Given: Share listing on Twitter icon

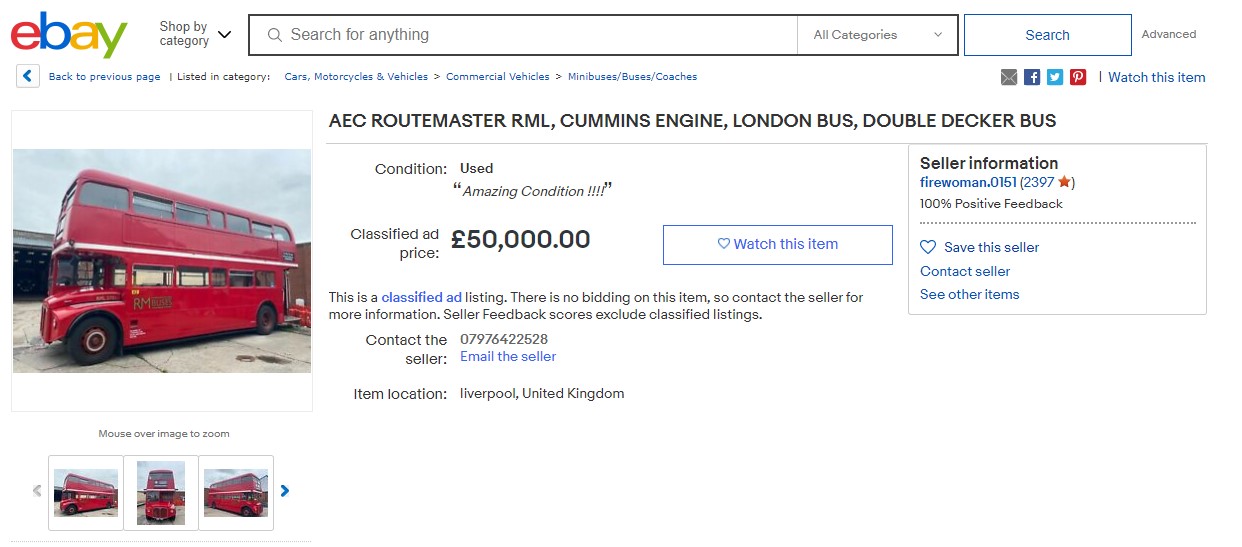Looking at the screenshot, I should click(1055, 77).
